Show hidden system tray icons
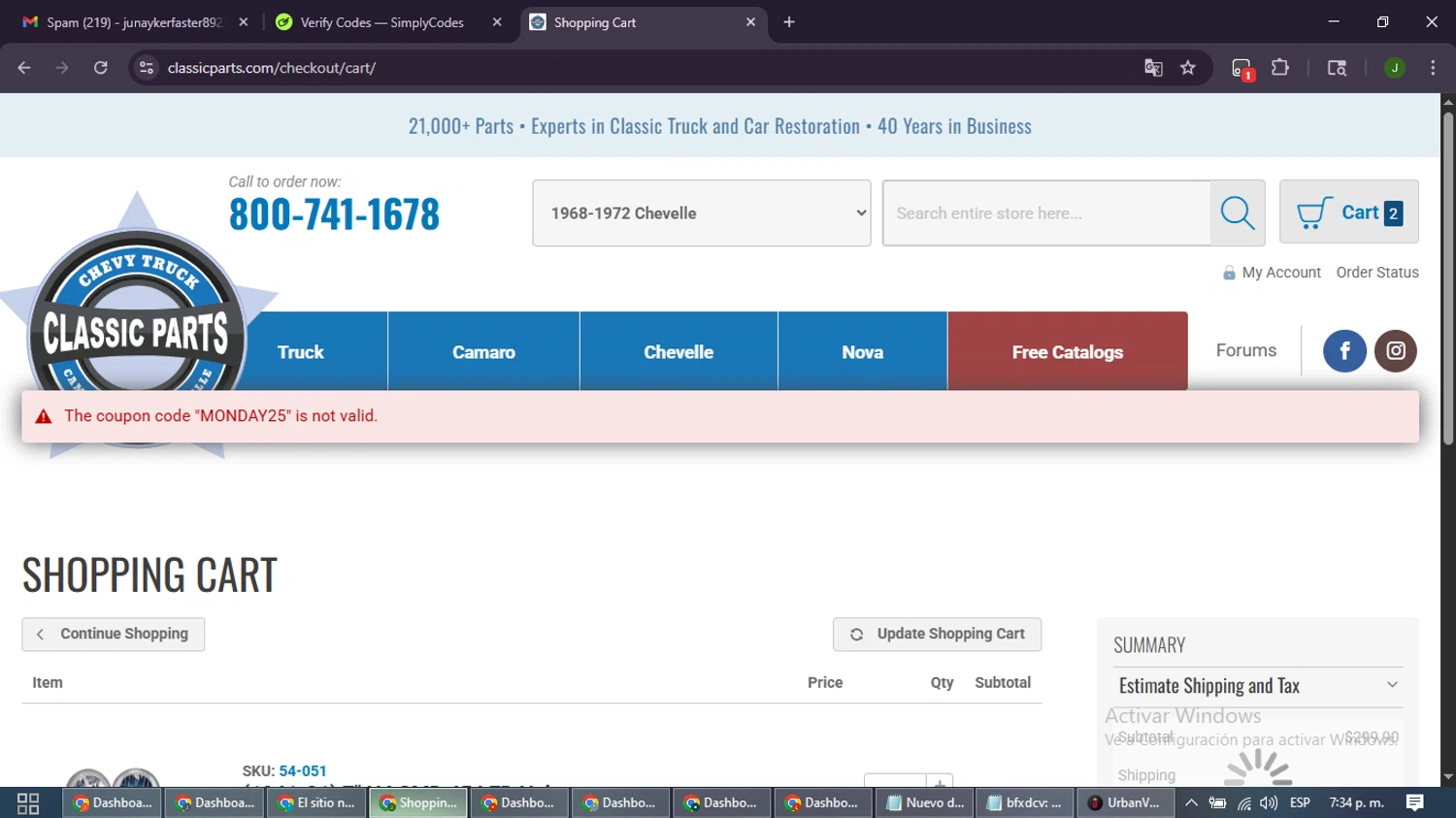The image size is (1456, 818). point(1191,802)
